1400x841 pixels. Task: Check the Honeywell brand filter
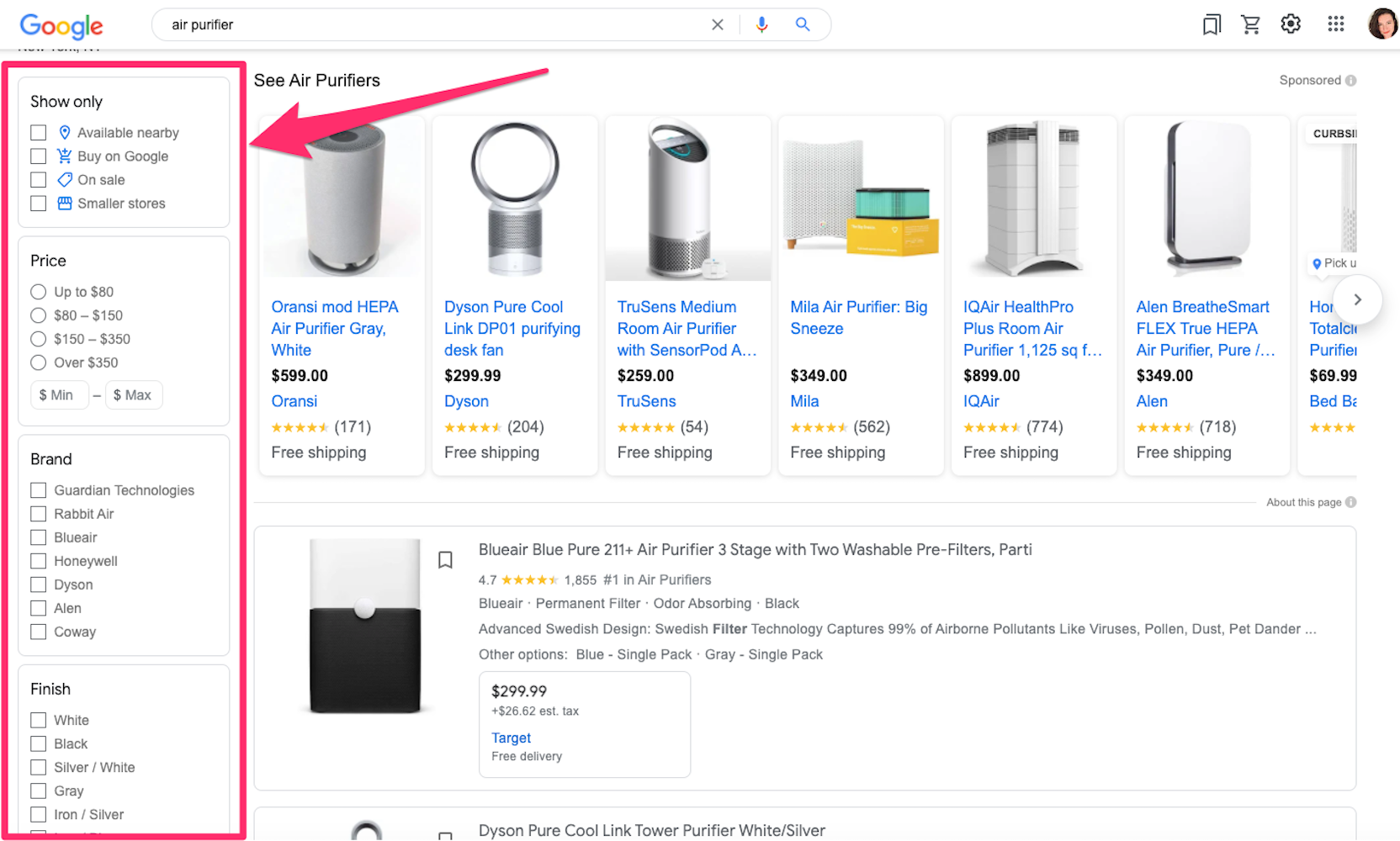pyautogui.click(x=39, y=561)
